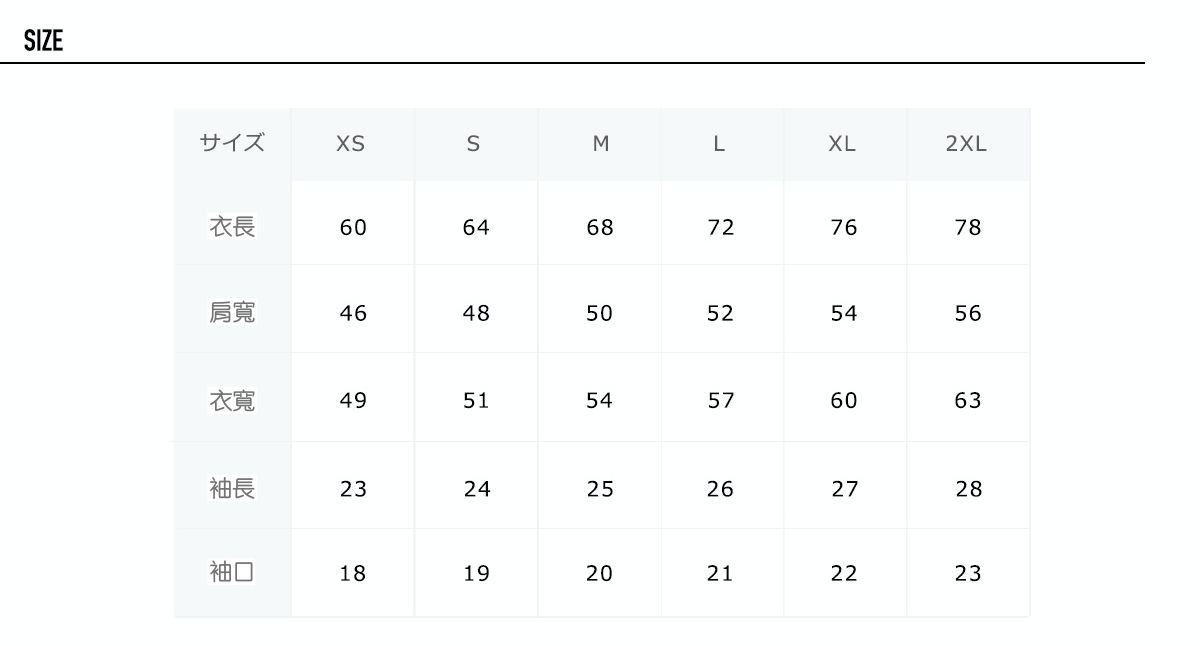Click the 肩寬 row label

[x=232, y=313]
